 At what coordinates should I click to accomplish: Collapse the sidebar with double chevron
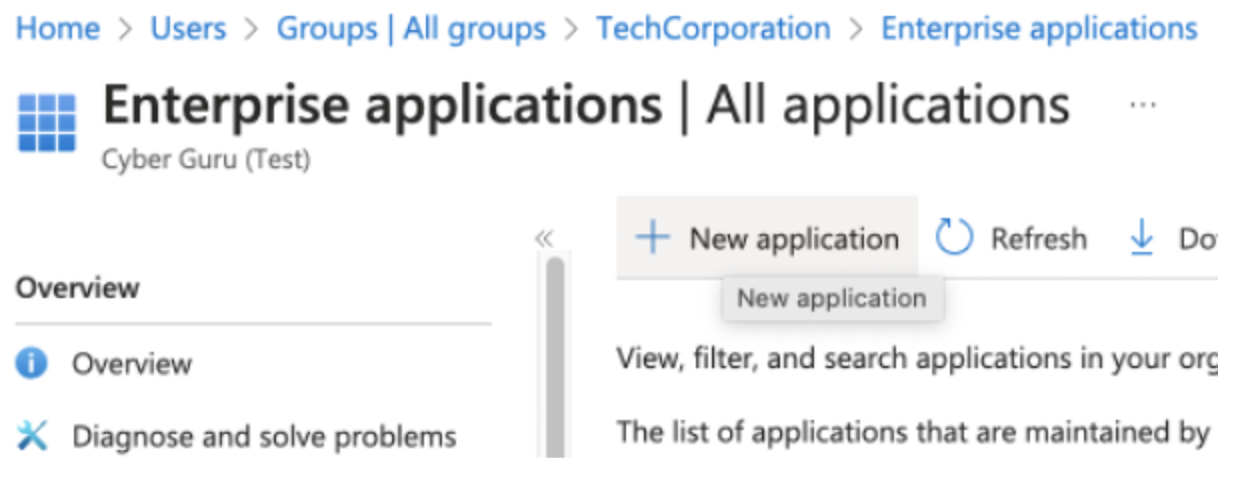[x=543, y=238]
